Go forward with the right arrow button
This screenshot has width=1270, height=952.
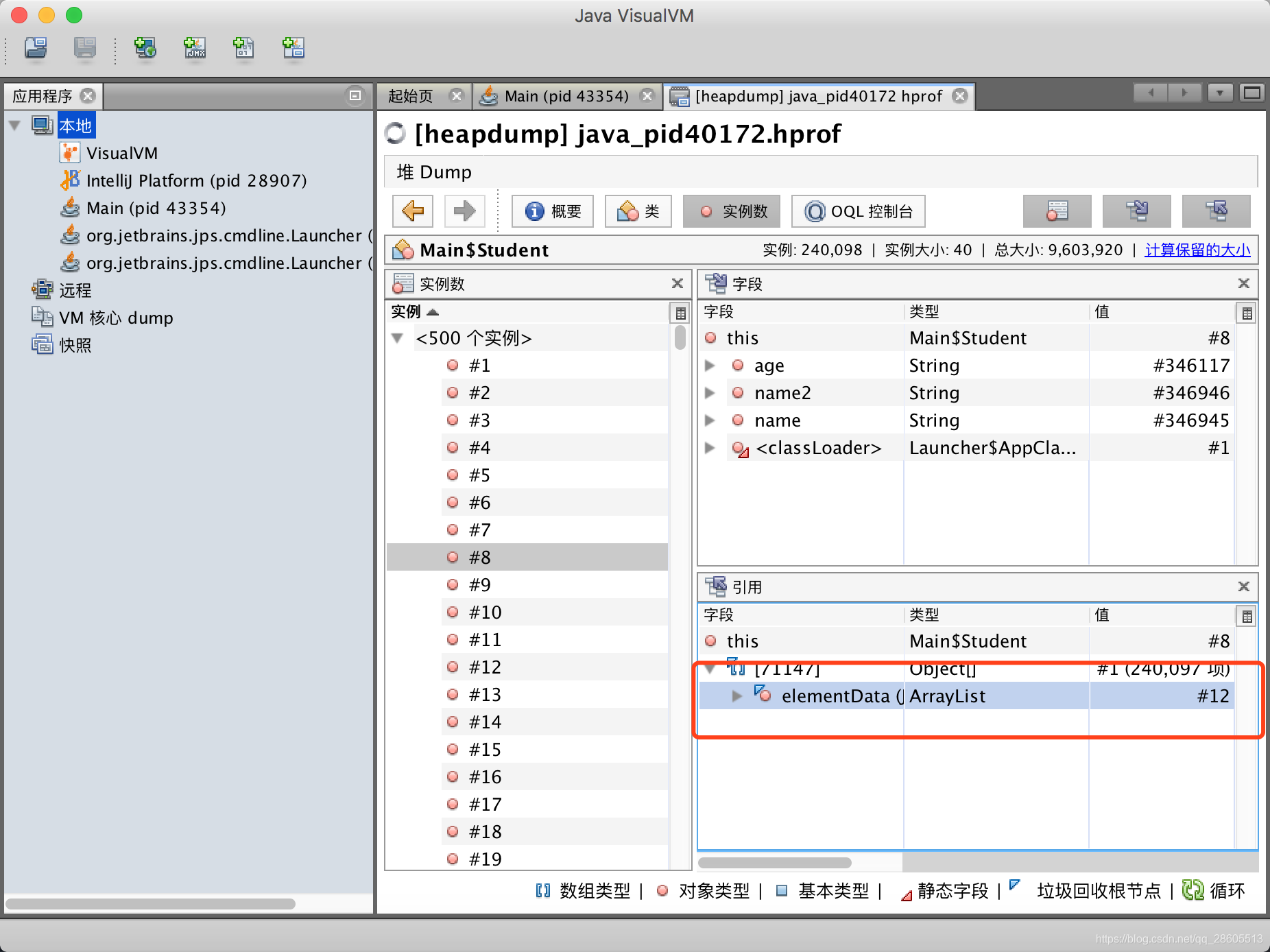tap(464, 211)
